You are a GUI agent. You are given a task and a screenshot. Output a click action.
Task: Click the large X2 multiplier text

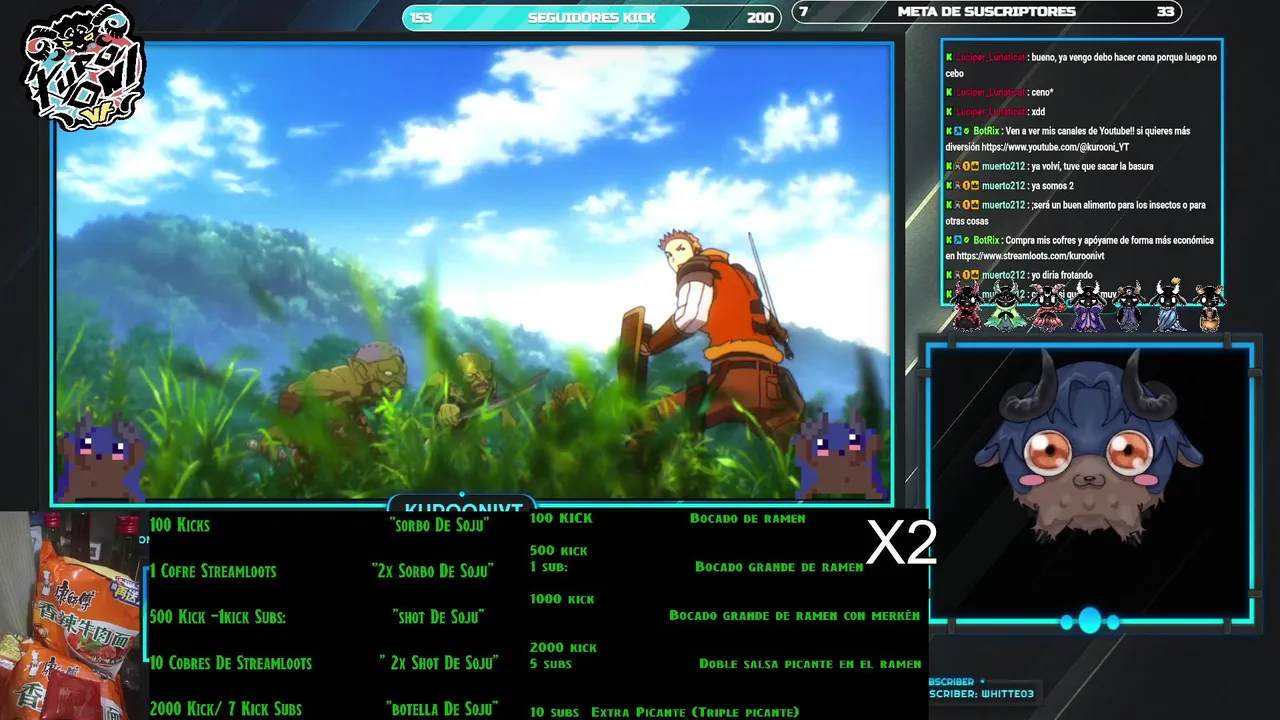[901, 543]
